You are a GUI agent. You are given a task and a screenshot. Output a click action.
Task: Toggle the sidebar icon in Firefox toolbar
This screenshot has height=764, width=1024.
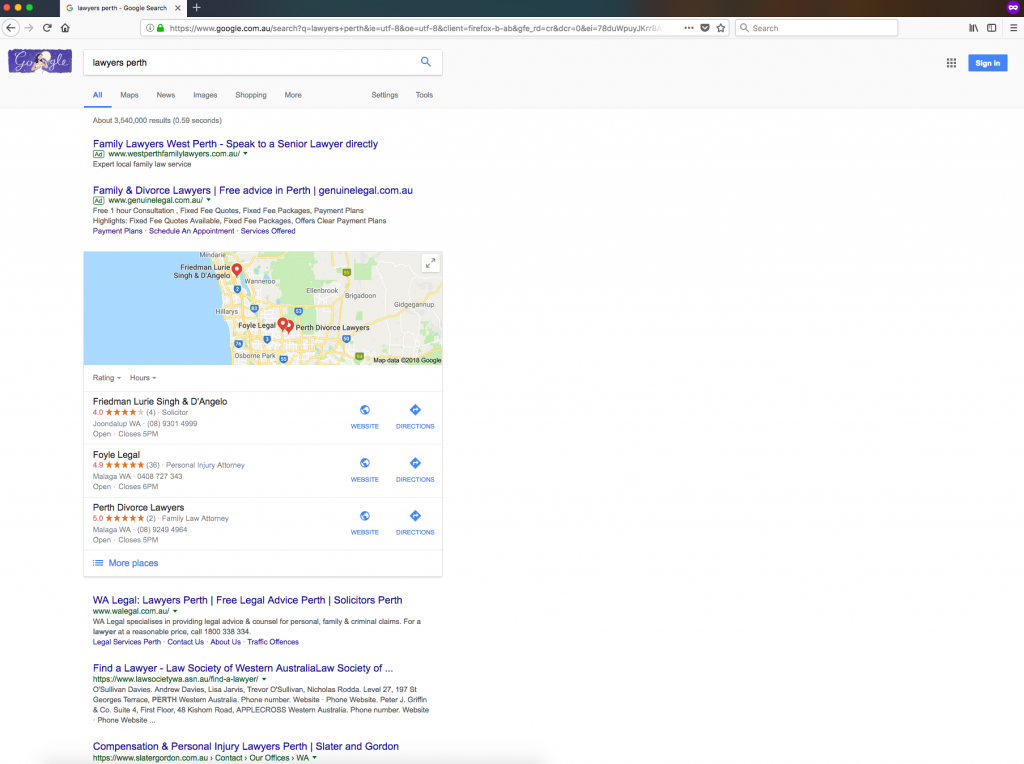[x=991, y=28]
